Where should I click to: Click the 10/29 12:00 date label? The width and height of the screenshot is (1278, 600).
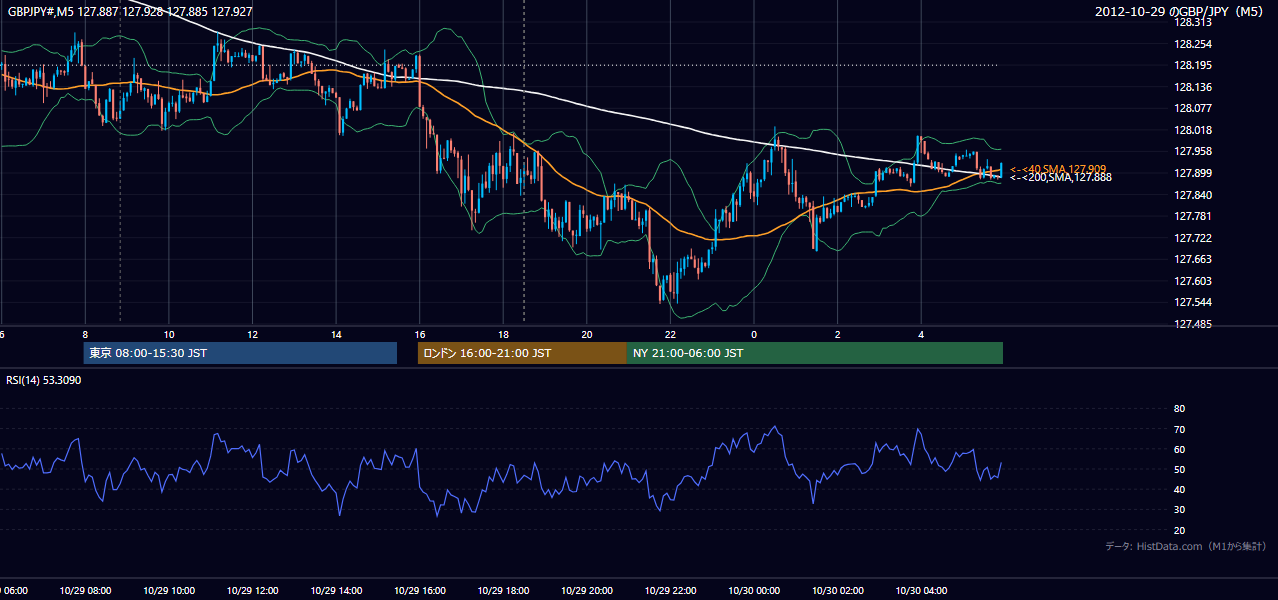(x=253, y=590)
